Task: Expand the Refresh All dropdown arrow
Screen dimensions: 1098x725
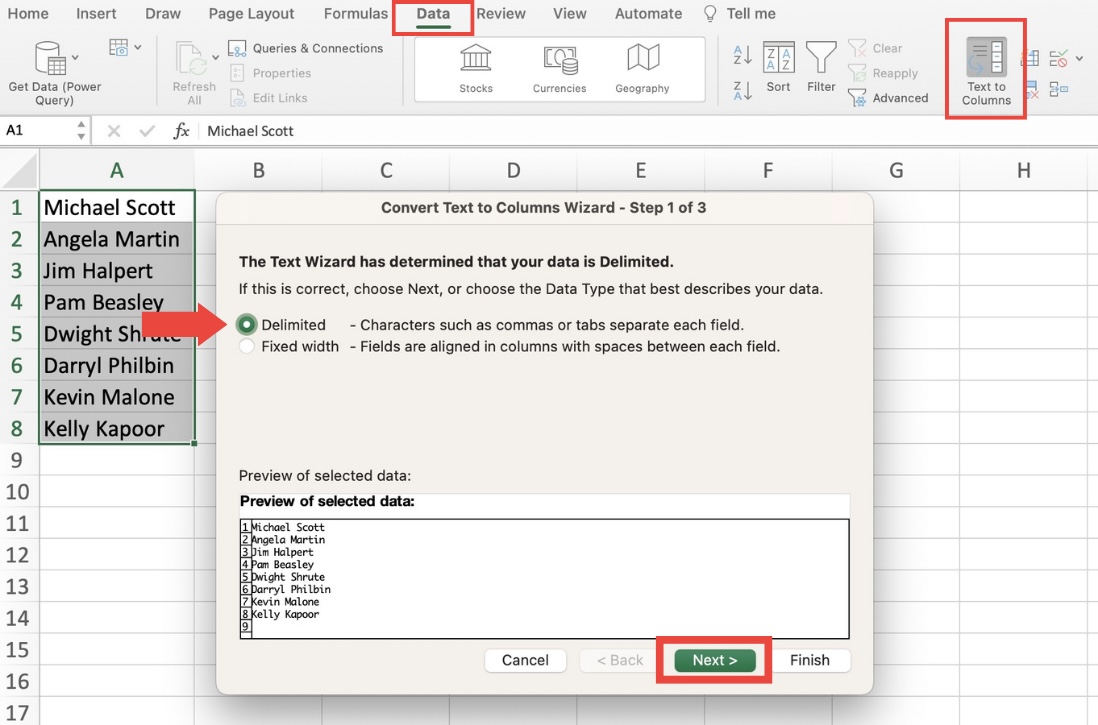Action: pyautogui.click(x=216, y=57)
